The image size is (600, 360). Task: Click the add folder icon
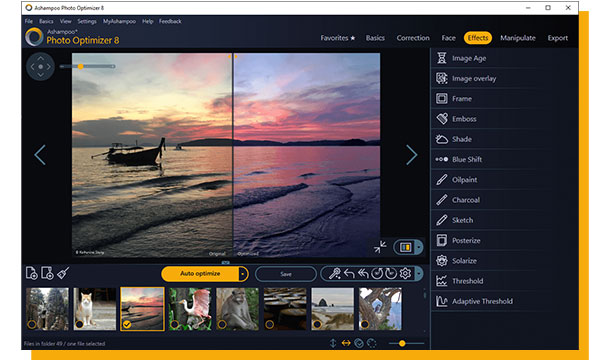[47, 273]
